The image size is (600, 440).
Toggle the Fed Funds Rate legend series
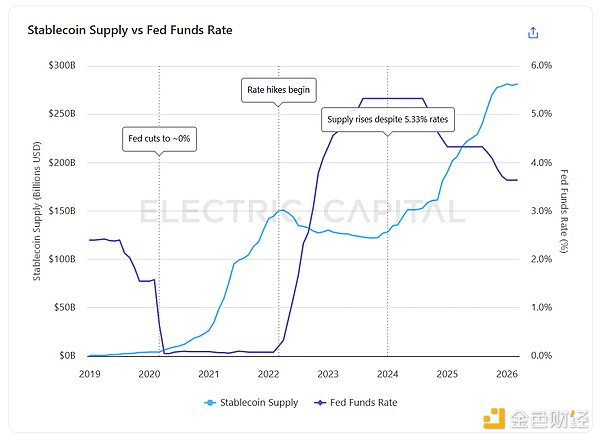[365, 402]
